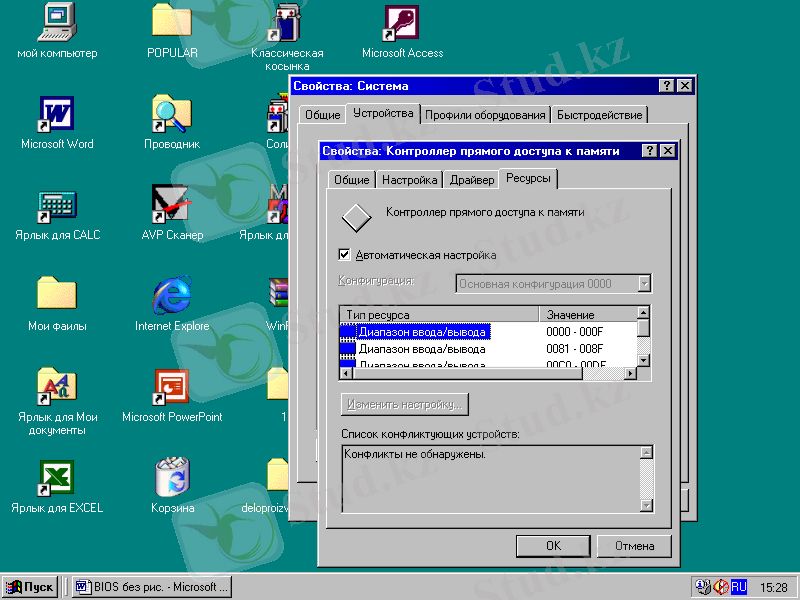800x600 pixels.
Task: Open the Internet Explorer desktop icon
Action: point(172,296)
